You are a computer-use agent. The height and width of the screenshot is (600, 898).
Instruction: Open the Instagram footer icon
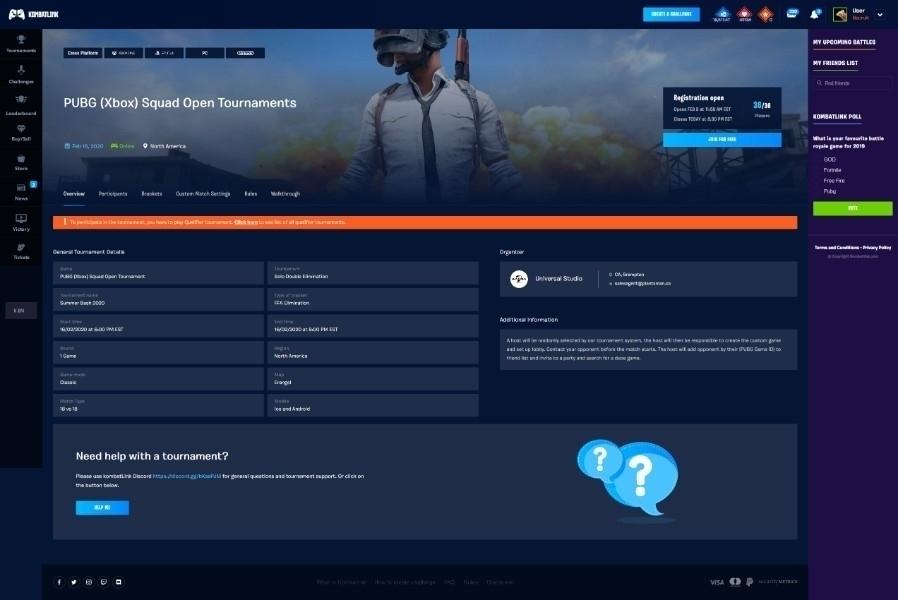(89, 582)
